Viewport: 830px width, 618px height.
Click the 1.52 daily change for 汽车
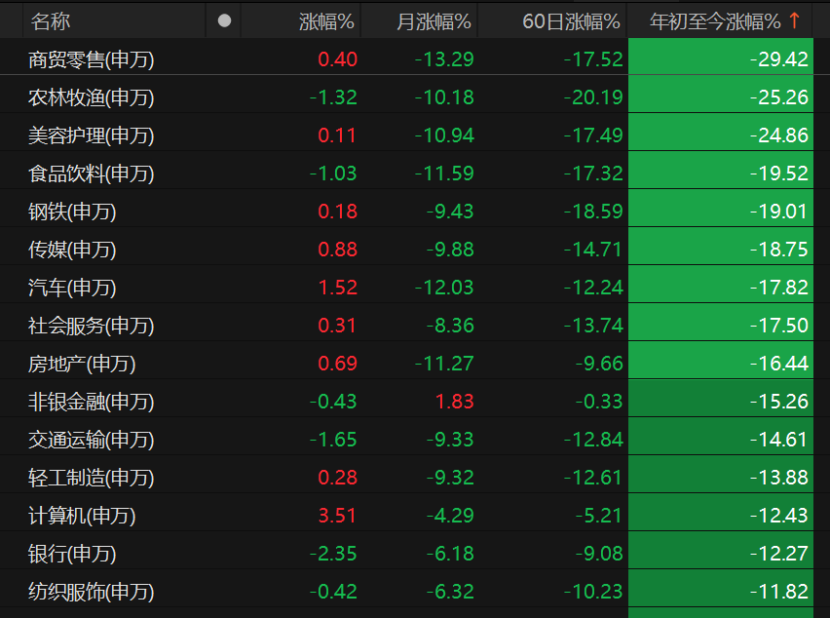tap(338, 288)
